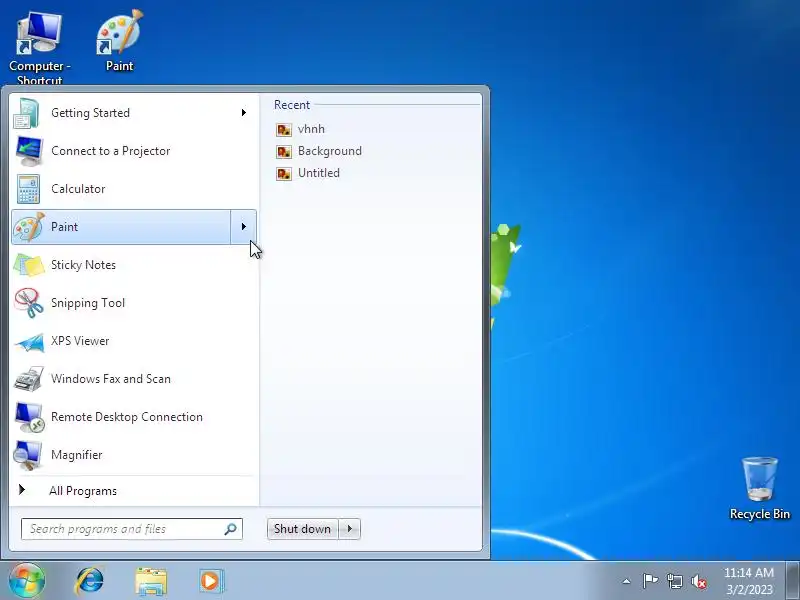Click the muted volume tray icon
This screenshot has height=600, width=800.
coord(699,581)
